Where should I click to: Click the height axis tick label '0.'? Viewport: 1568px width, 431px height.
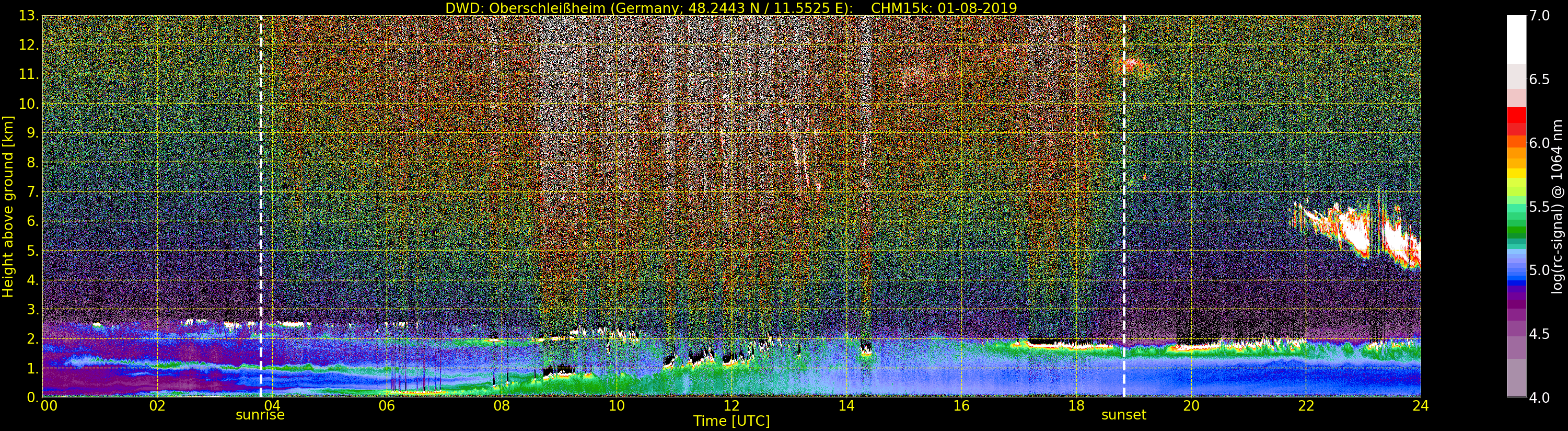33,398
